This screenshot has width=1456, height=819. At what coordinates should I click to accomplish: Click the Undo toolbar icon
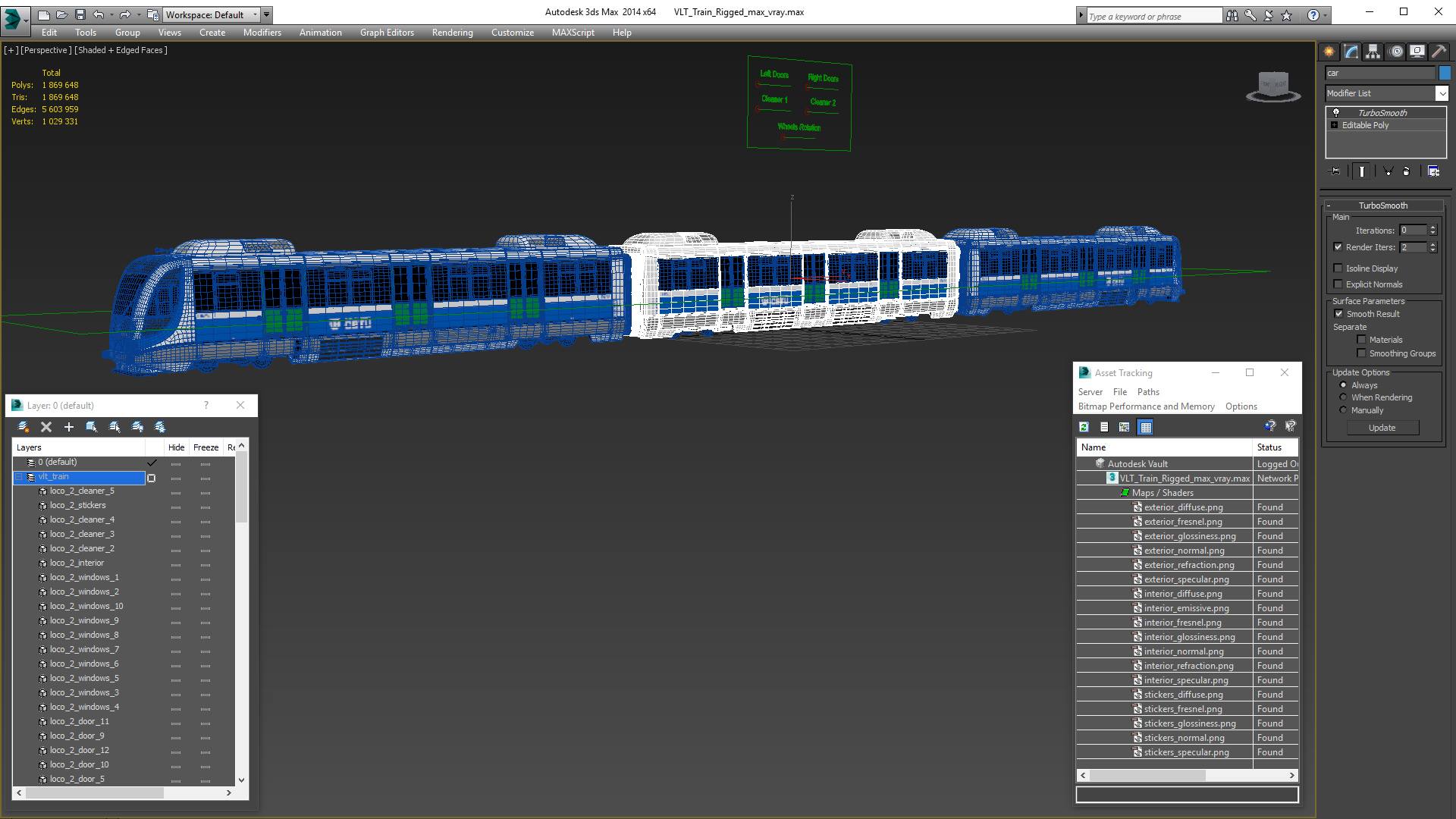pos(99,14)
